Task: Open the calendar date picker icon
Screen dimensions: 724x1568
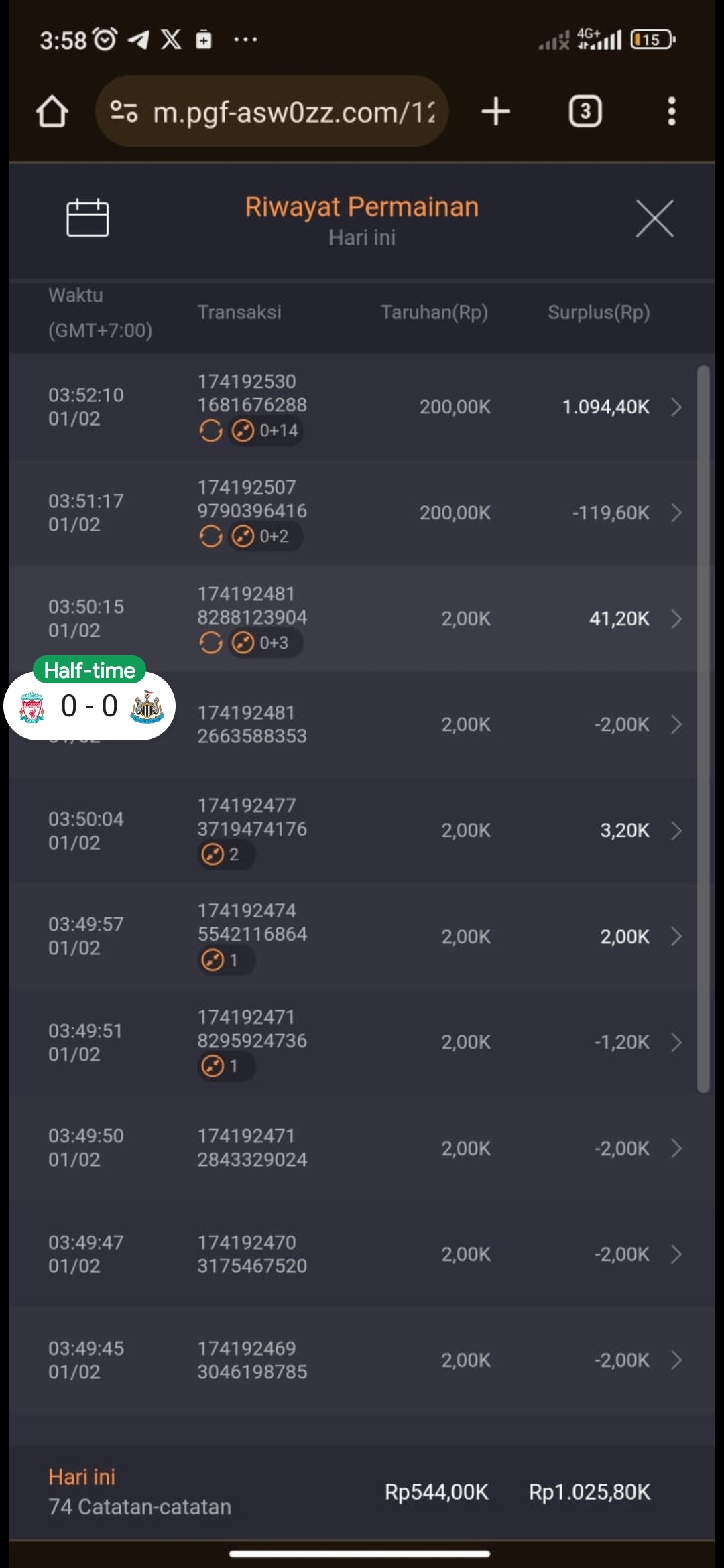Action: point(87,218)
